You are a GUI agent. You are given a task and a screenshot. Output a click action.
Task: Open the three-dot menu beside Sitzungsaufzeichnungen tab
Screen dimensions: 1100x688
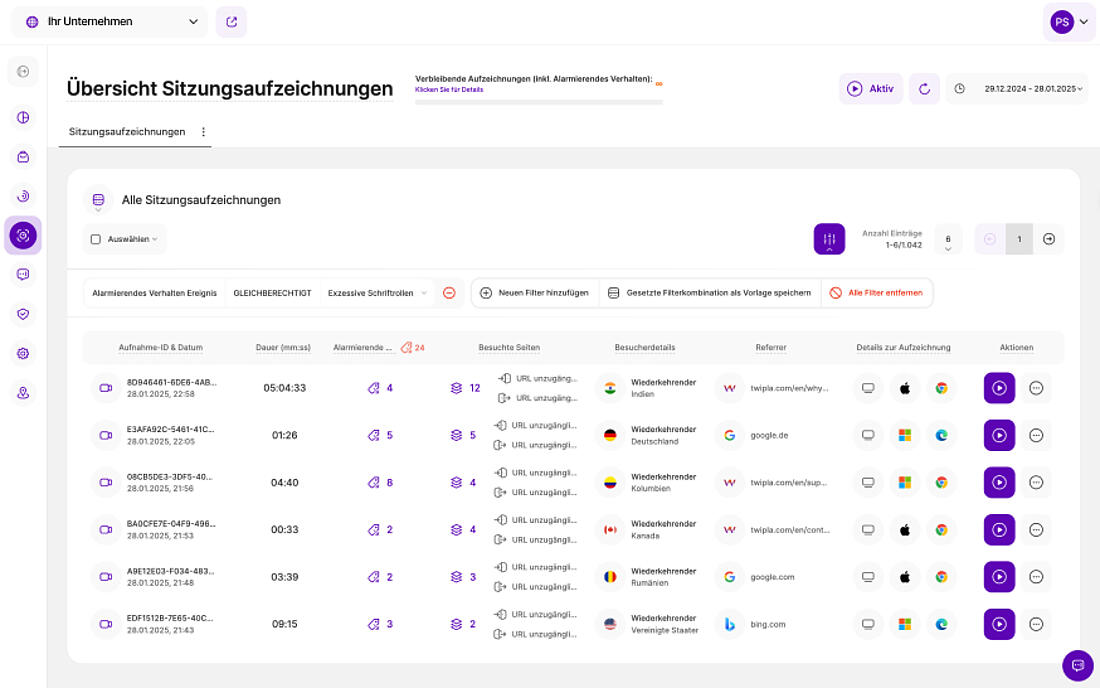(x=203, y=132)
